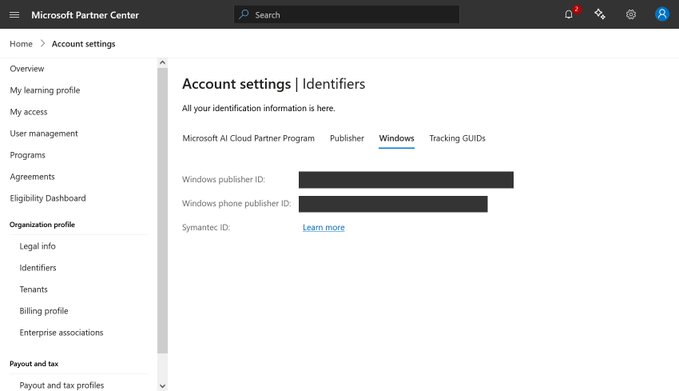
Task: Click the search magnifier icon
Action: pyautogui.click(x=244, y=14)
